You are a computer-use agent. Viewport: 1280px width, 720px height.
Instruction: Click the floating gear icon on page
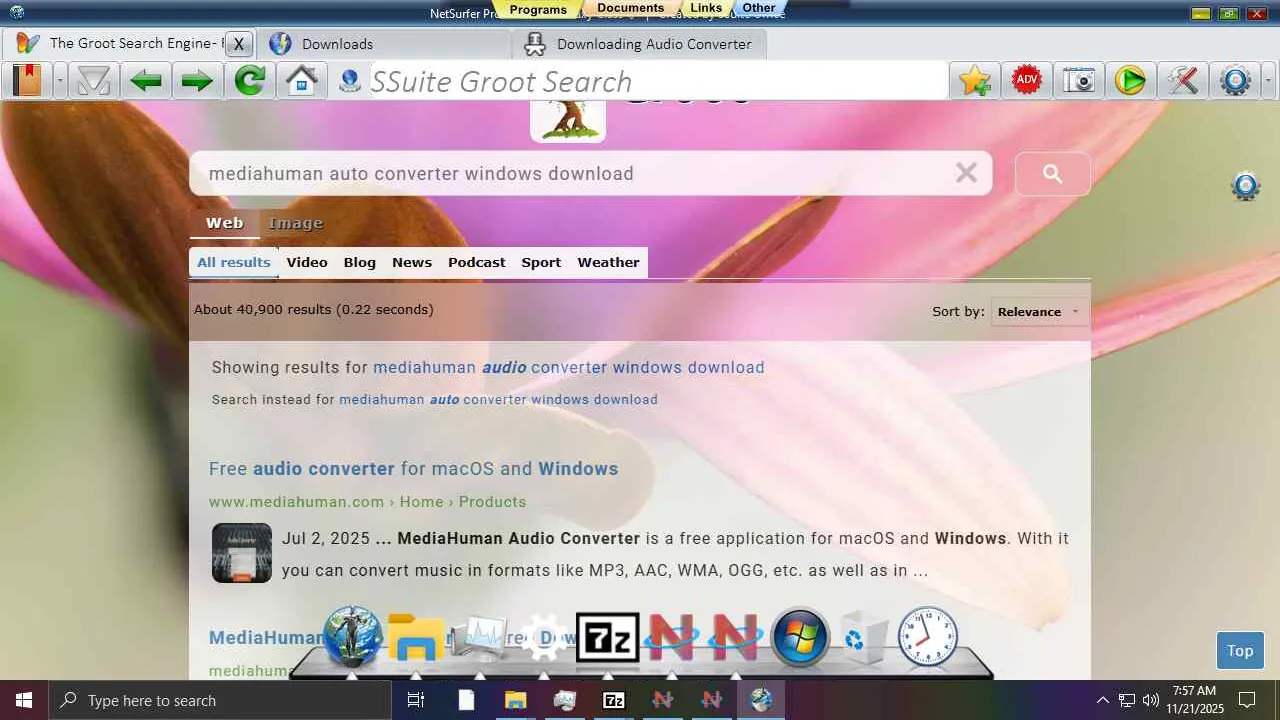click(x=1245, y=186)
